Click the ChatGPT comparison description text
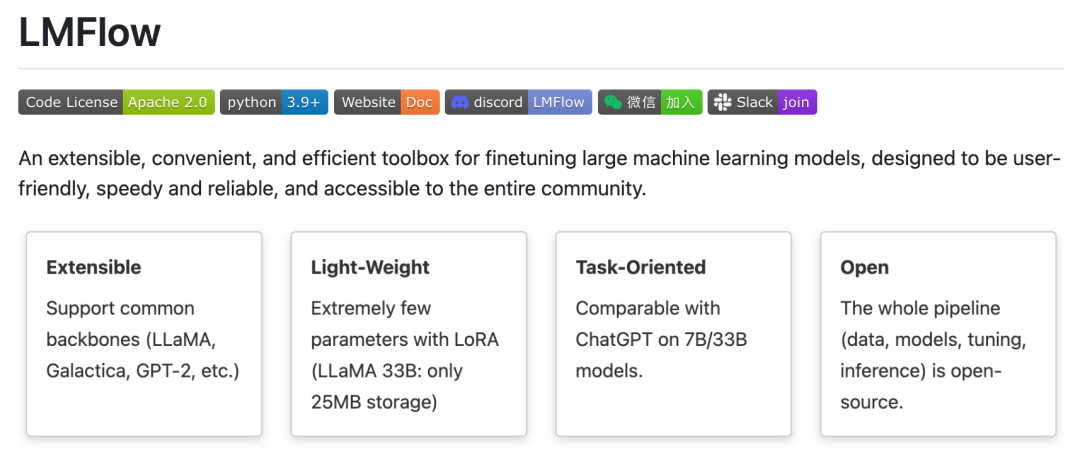 coord(661,339)
